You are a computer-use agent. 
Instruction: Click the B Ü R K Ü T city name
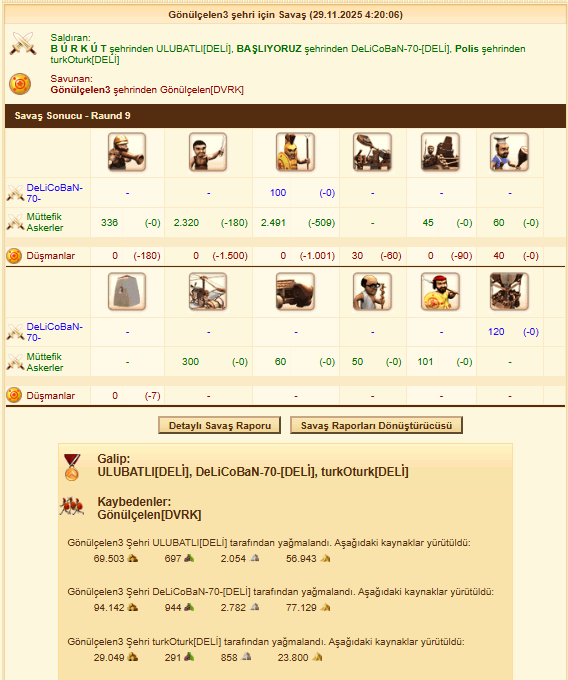tap(78, 49)
